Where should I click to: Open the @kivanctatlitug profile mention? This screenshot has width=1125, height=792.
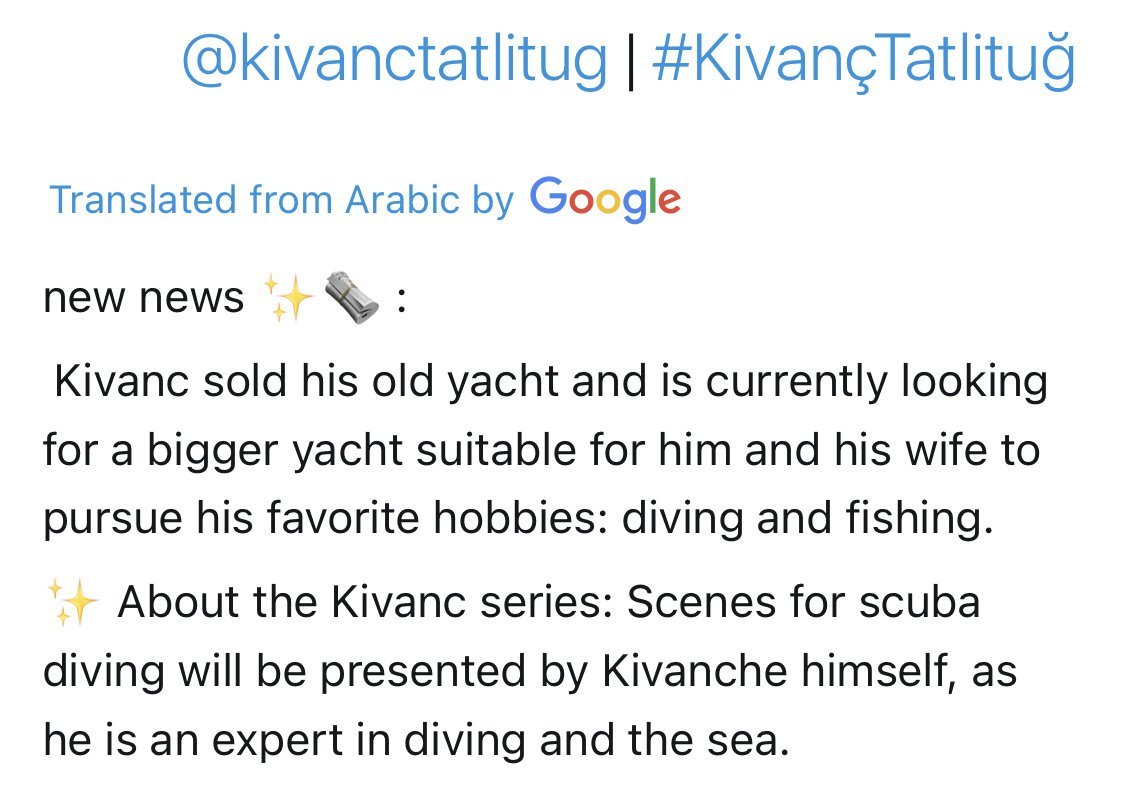[x=394, y=60]
